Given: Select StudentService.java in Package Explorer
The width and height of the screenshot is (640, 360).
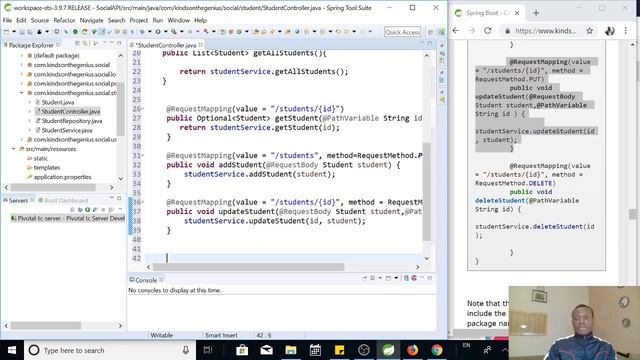Looking at the screenshot, I should point(67,130).
